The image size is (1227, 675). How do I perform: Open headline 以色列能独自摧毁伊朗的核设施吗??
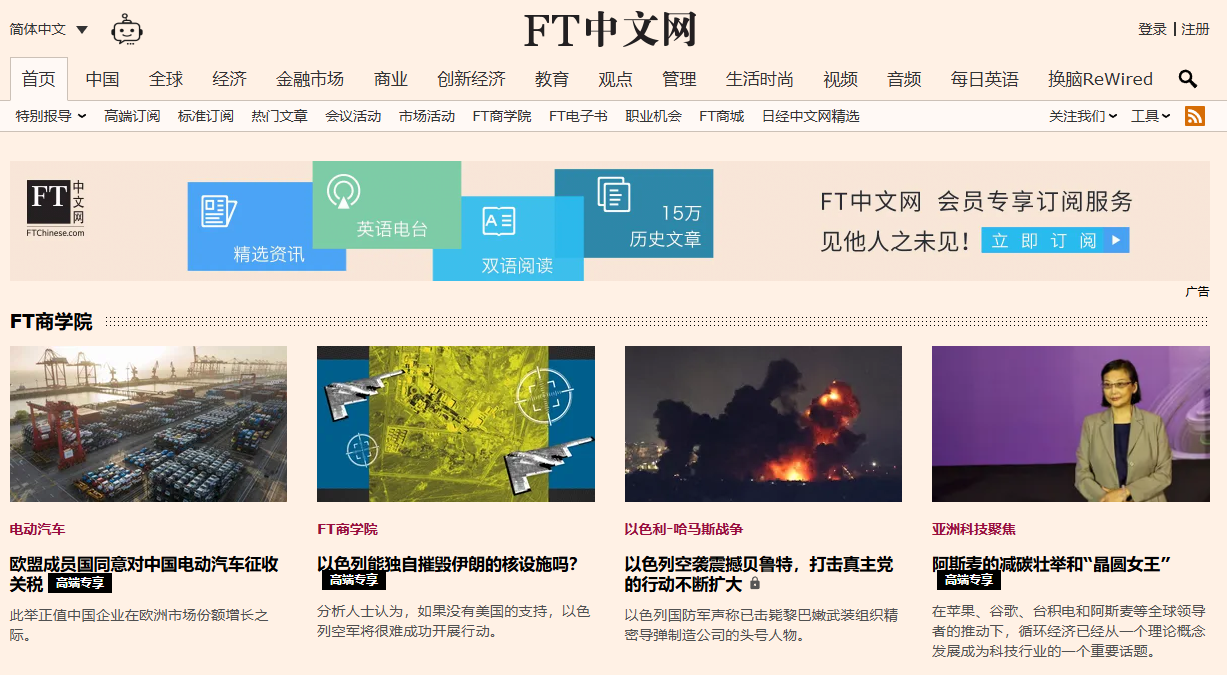pos(447,564)
